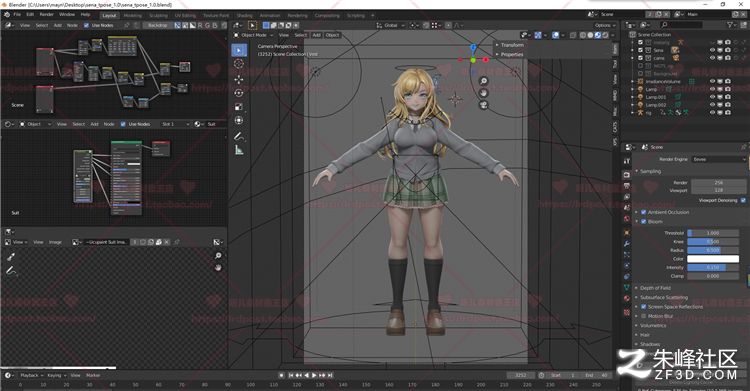Image resolution: width=750 pixels, height=391 pixels.
Task: Select the Measure ruler tool
Action: click(239, 150)
